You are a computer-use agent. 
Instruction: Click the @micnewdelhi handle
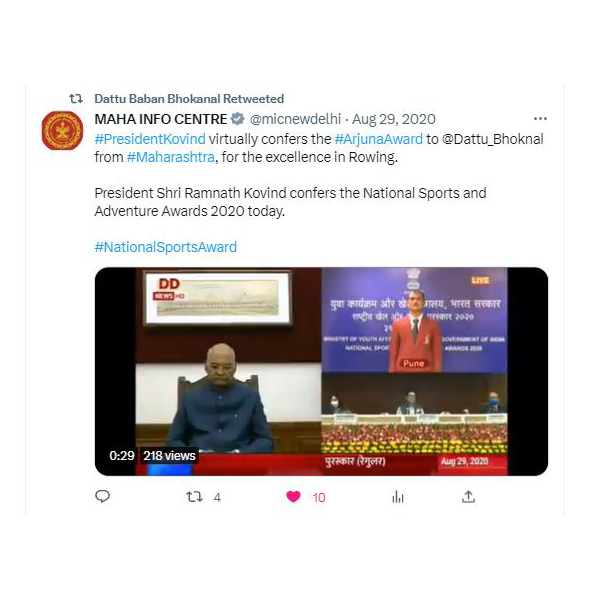[295, 119]
